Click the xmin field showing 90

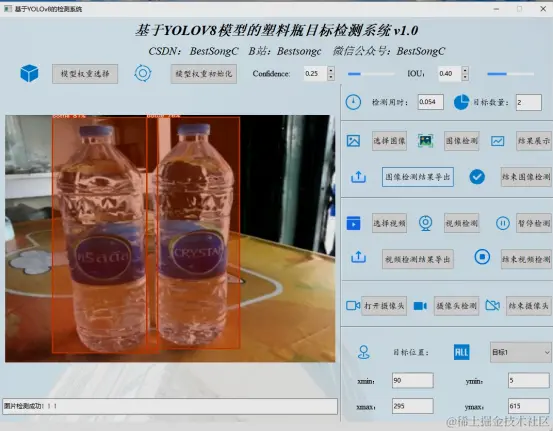(413, 380)
